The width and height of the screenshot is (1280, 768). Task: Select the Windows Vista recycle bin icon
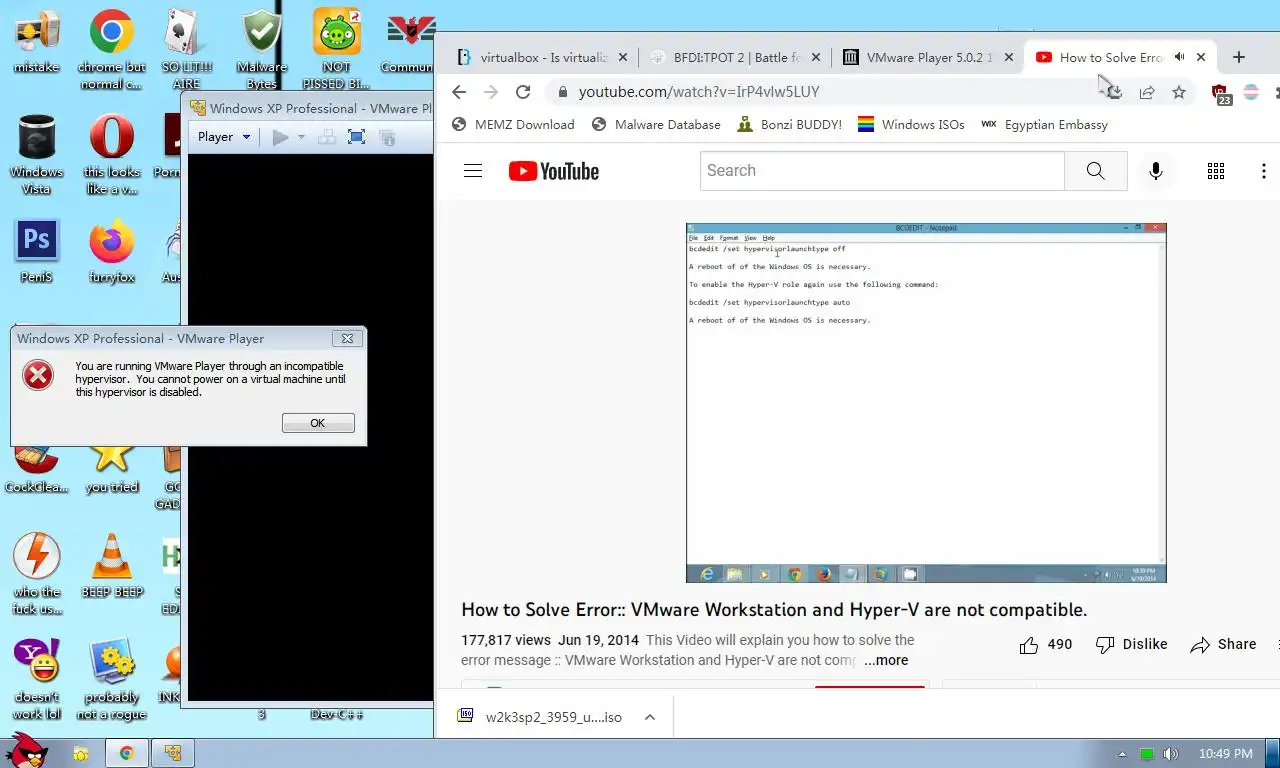point(37,155)
